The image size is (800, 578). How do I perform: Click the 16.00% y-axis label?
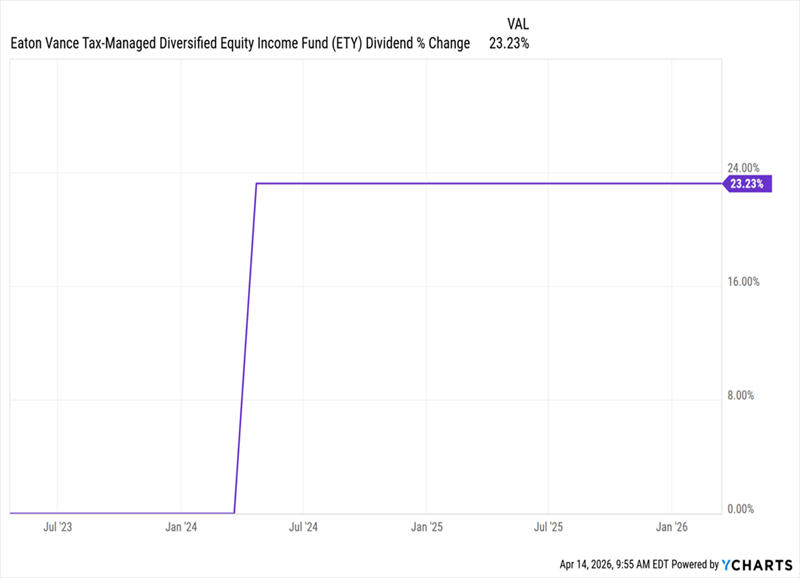[x=743, y=282]
